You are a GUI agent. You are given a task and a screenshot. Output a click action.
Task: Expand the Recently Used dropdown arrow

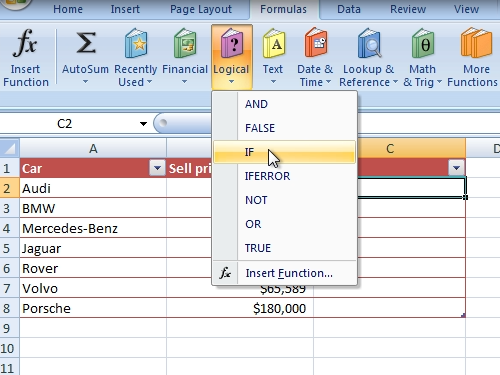click(149, 82)
